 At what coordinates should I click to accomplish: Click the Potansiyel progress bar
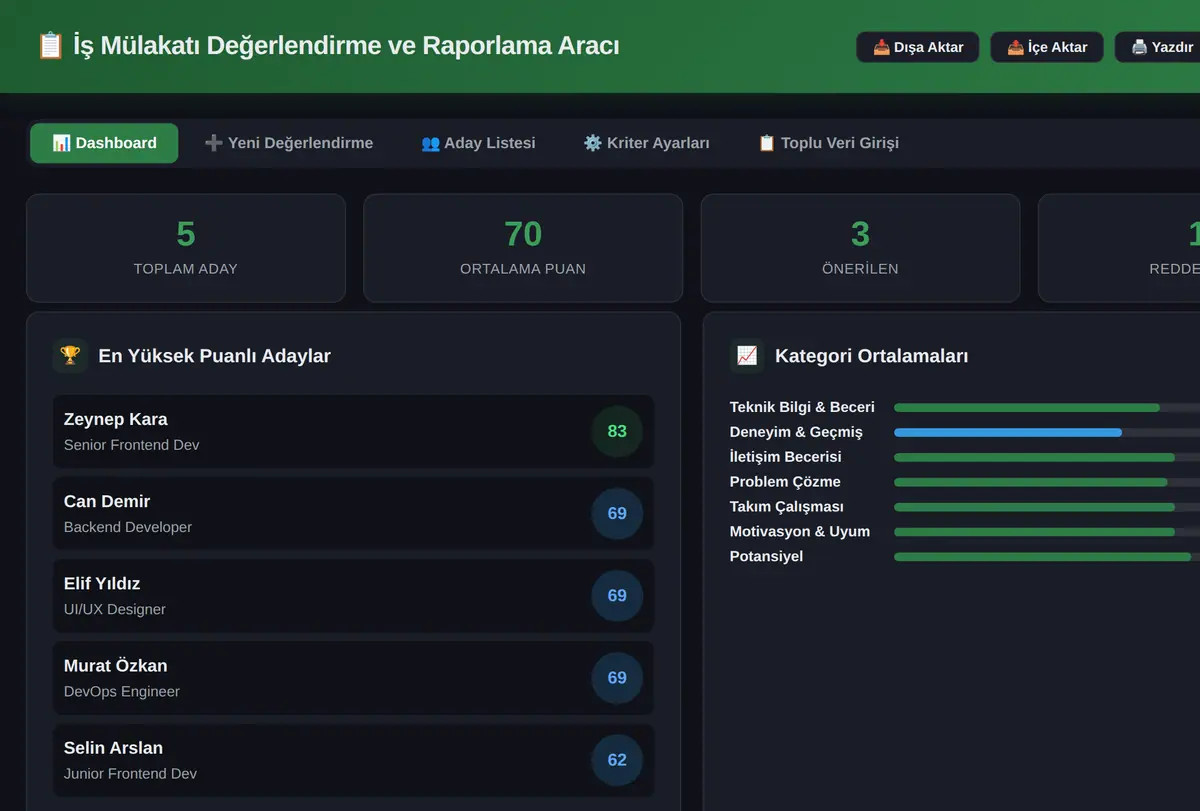[1047, 556]
